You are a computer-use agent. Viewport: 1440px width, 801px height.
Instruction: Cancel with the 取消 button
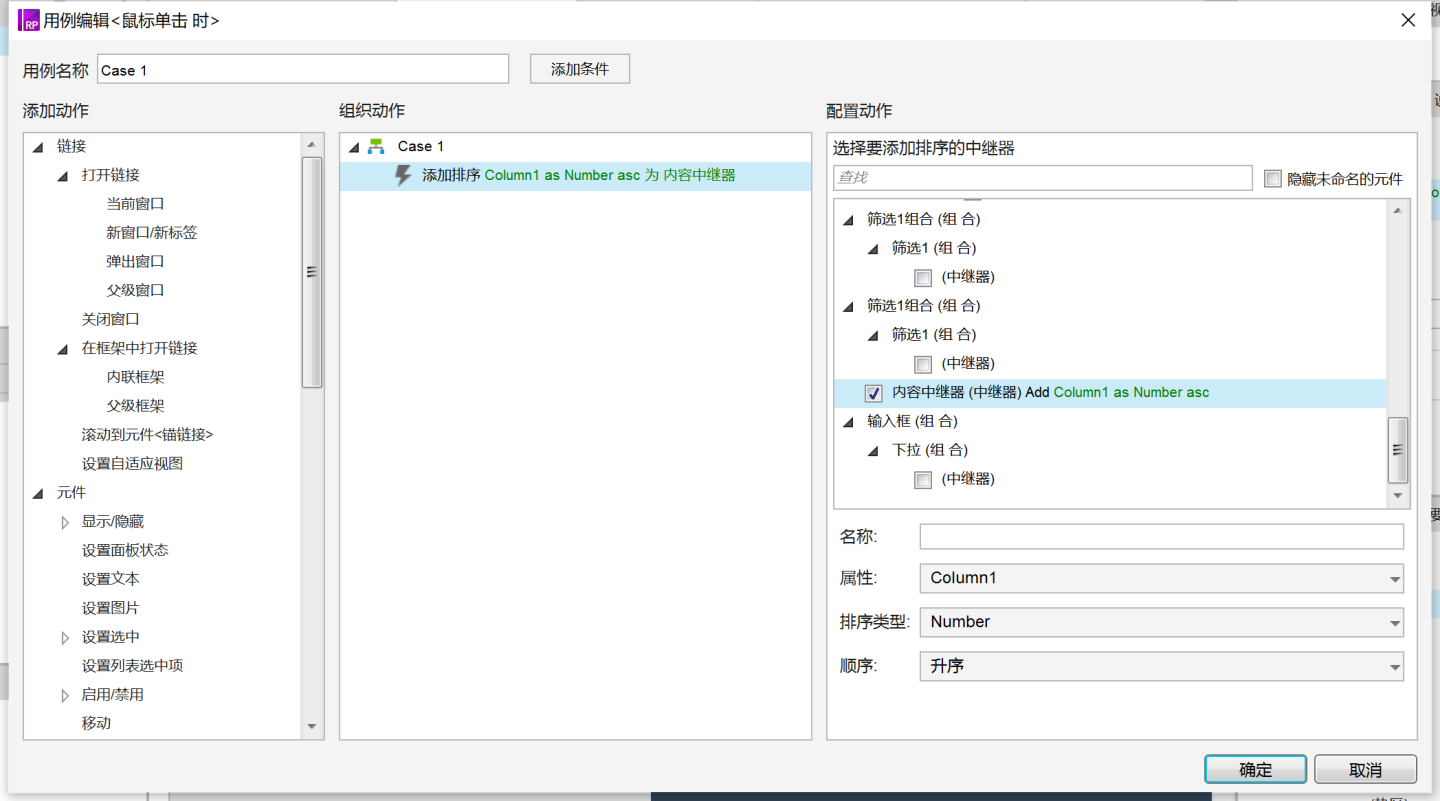pos(1365,769)
